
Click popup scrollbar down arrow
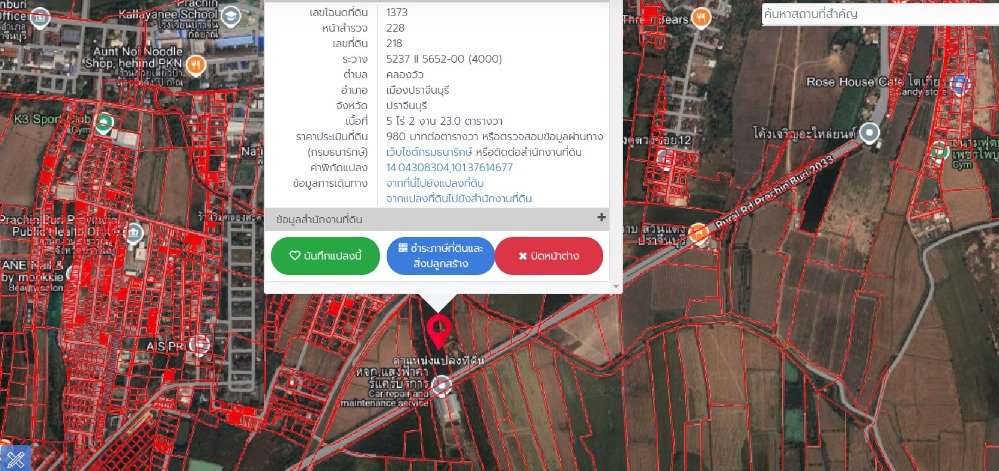(x=616, y=287)
